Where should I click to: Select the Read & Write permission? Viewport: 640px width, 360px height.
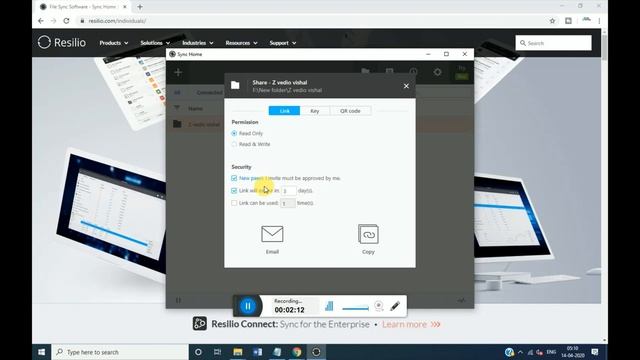(234, 144)
